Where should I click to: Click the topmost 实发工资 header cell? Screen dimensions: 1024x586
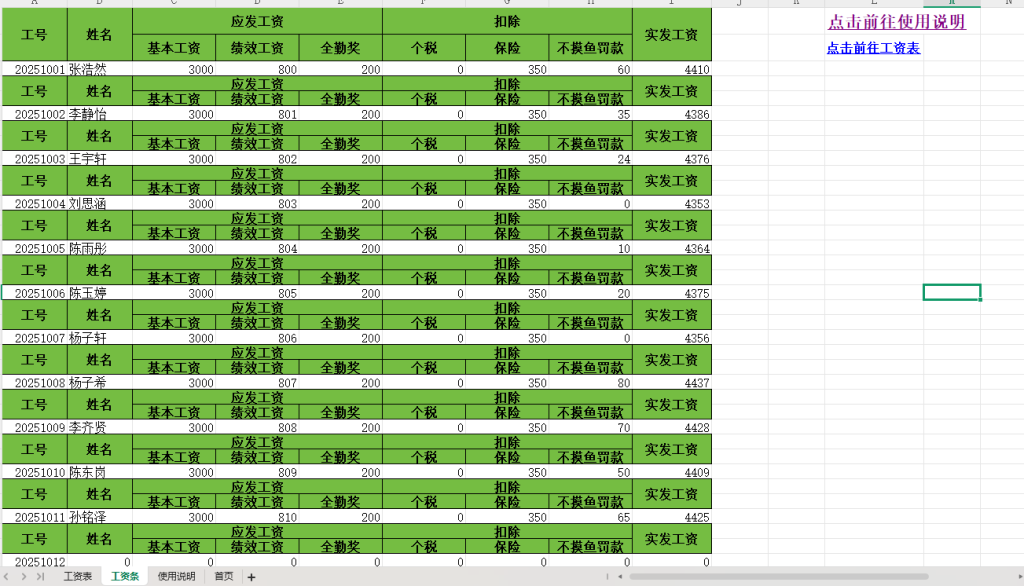(x=672, y=35)
